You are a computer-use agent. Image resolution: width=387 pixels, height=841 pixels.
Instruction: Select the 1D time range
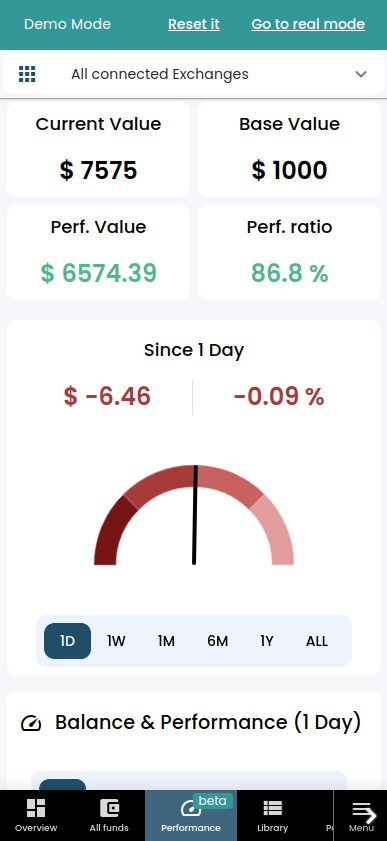point(68,641)
